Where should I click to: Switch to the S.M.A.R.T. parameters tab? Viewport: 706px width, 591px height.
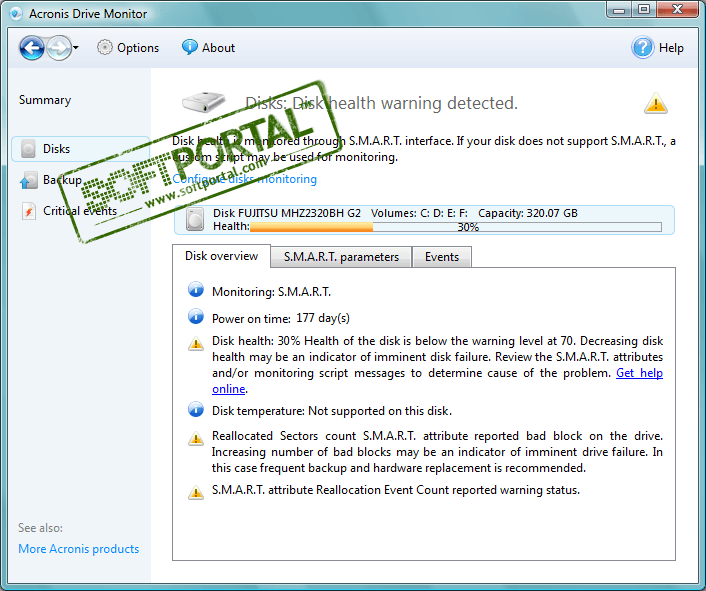[341, 257]
